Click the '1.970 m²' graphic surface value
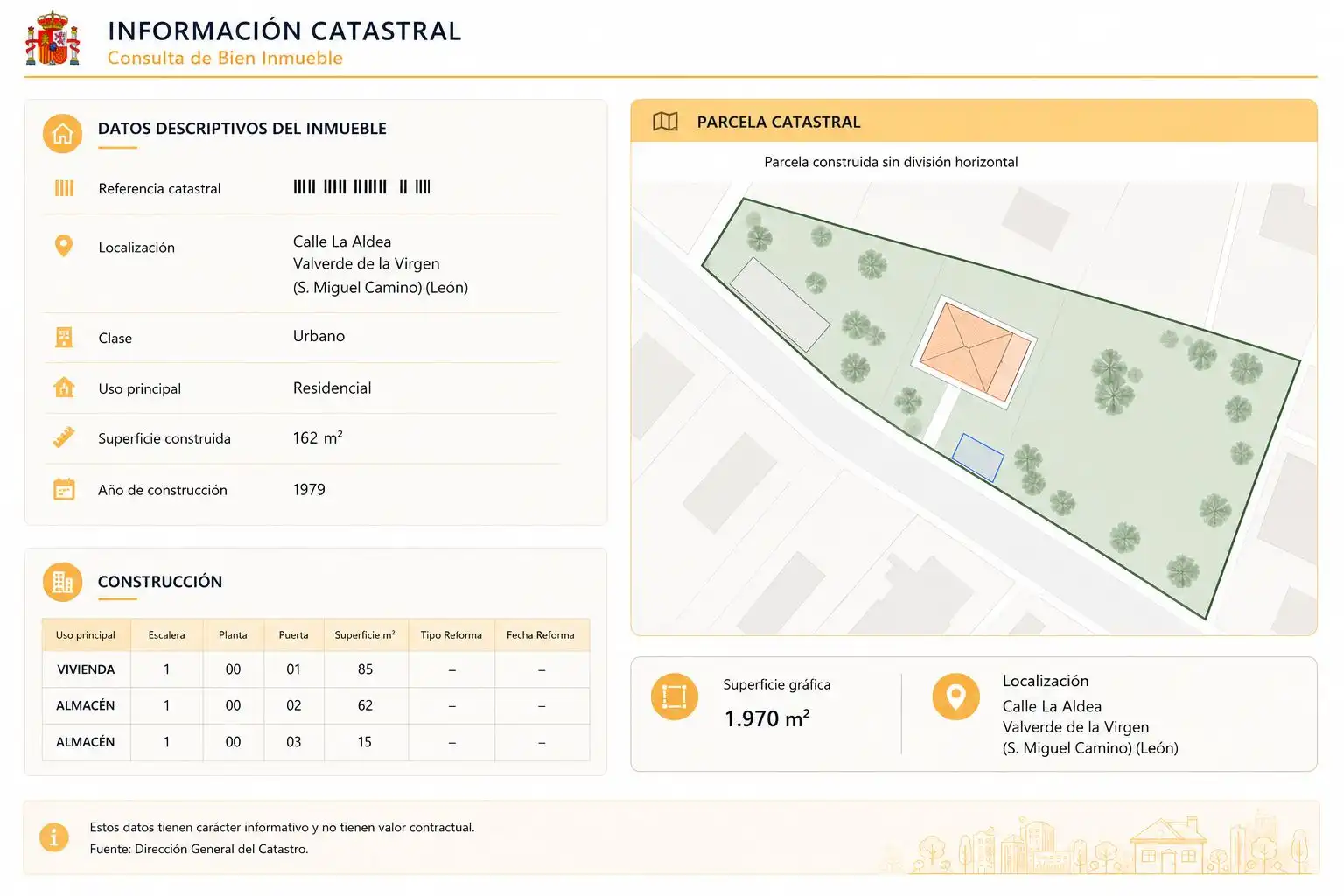Screen dimensions: 1344x896 coord(766,718)
